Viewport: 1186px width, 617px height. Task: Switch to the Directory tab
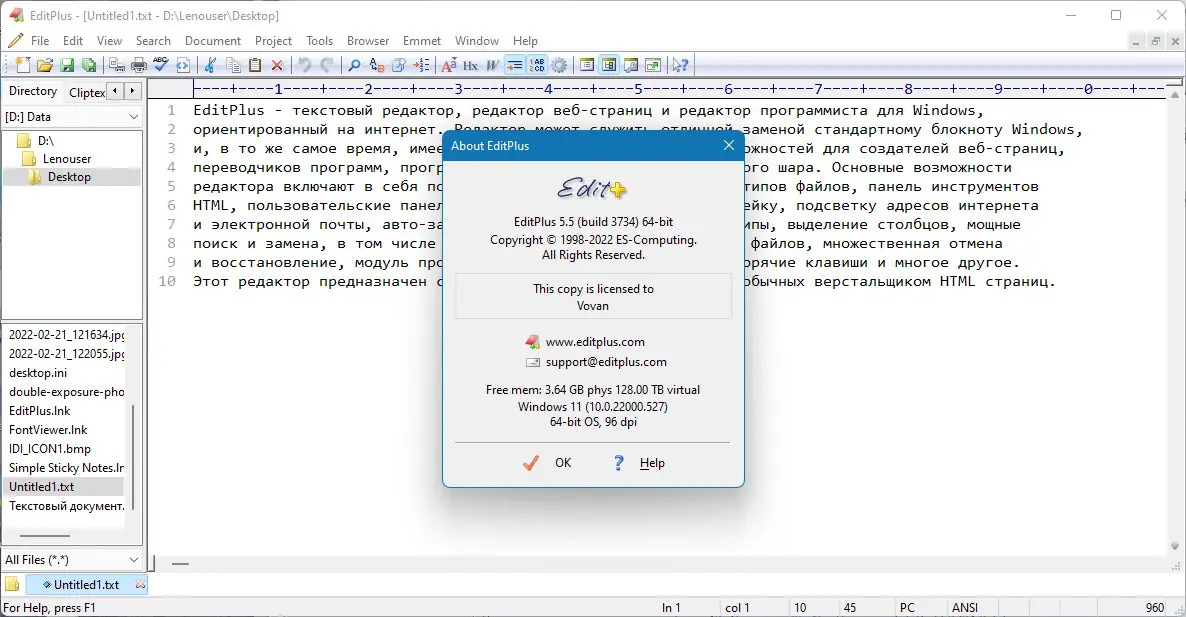32,91
